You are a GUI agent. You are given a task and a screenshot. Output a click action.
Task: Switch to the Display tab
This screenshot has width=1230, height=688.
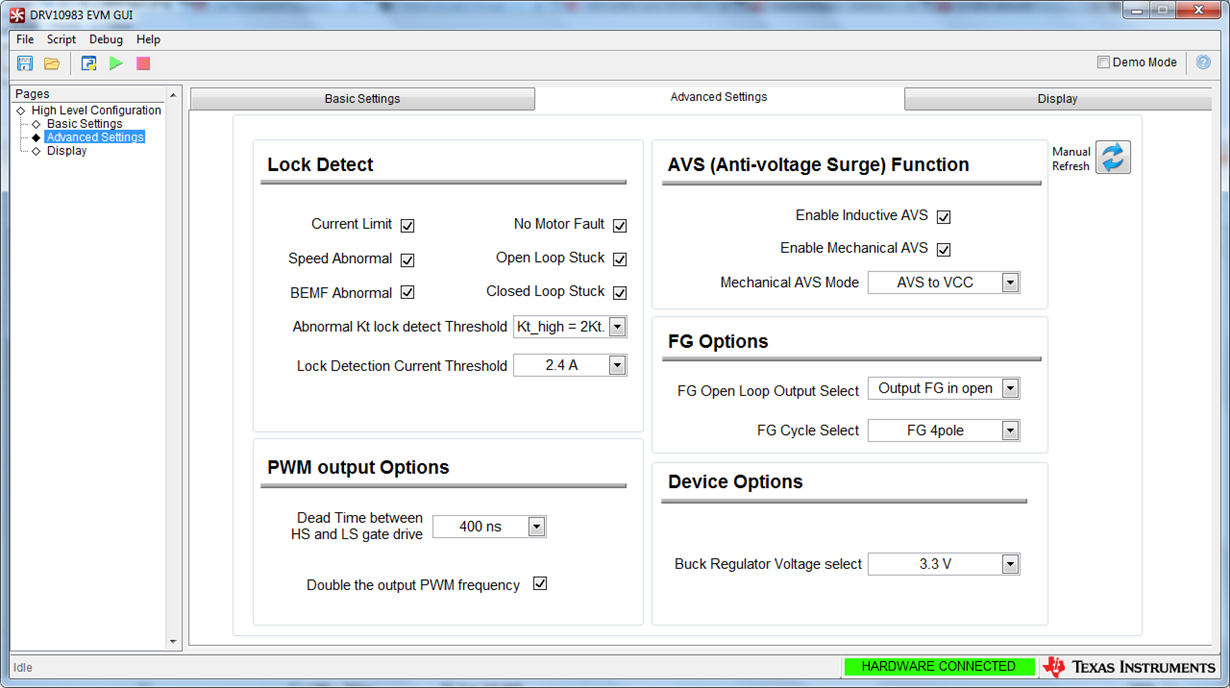1057,99
